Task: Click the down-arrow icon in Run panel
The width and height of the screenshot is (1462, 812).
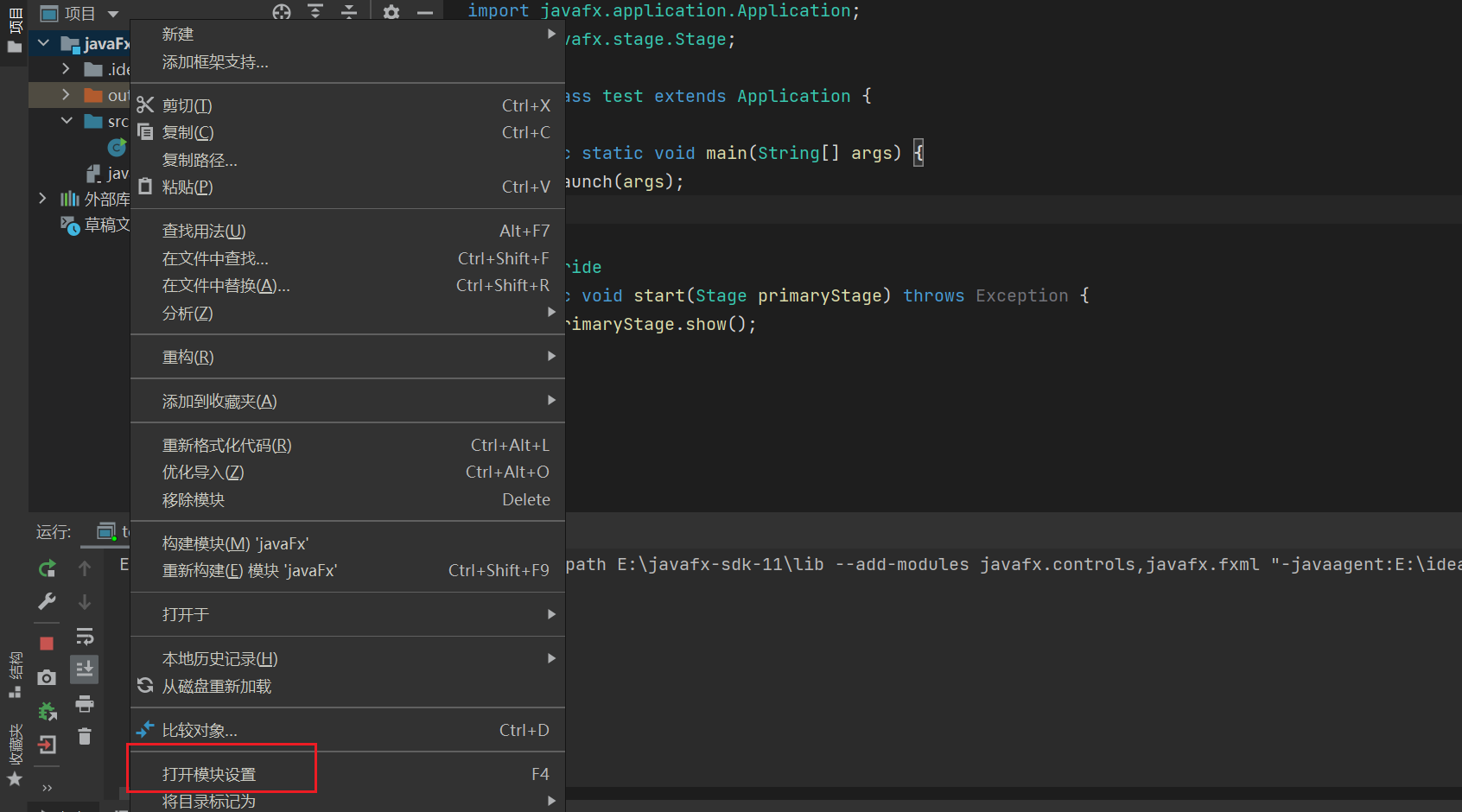Action: tap(85, 601)
